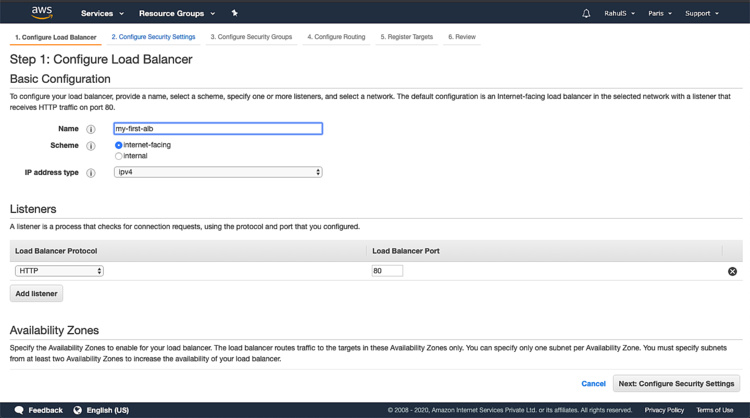This screenshot has width=750, height=418.
Task: Click the pin shortcut icon in navbar
Action: point(234,13)
